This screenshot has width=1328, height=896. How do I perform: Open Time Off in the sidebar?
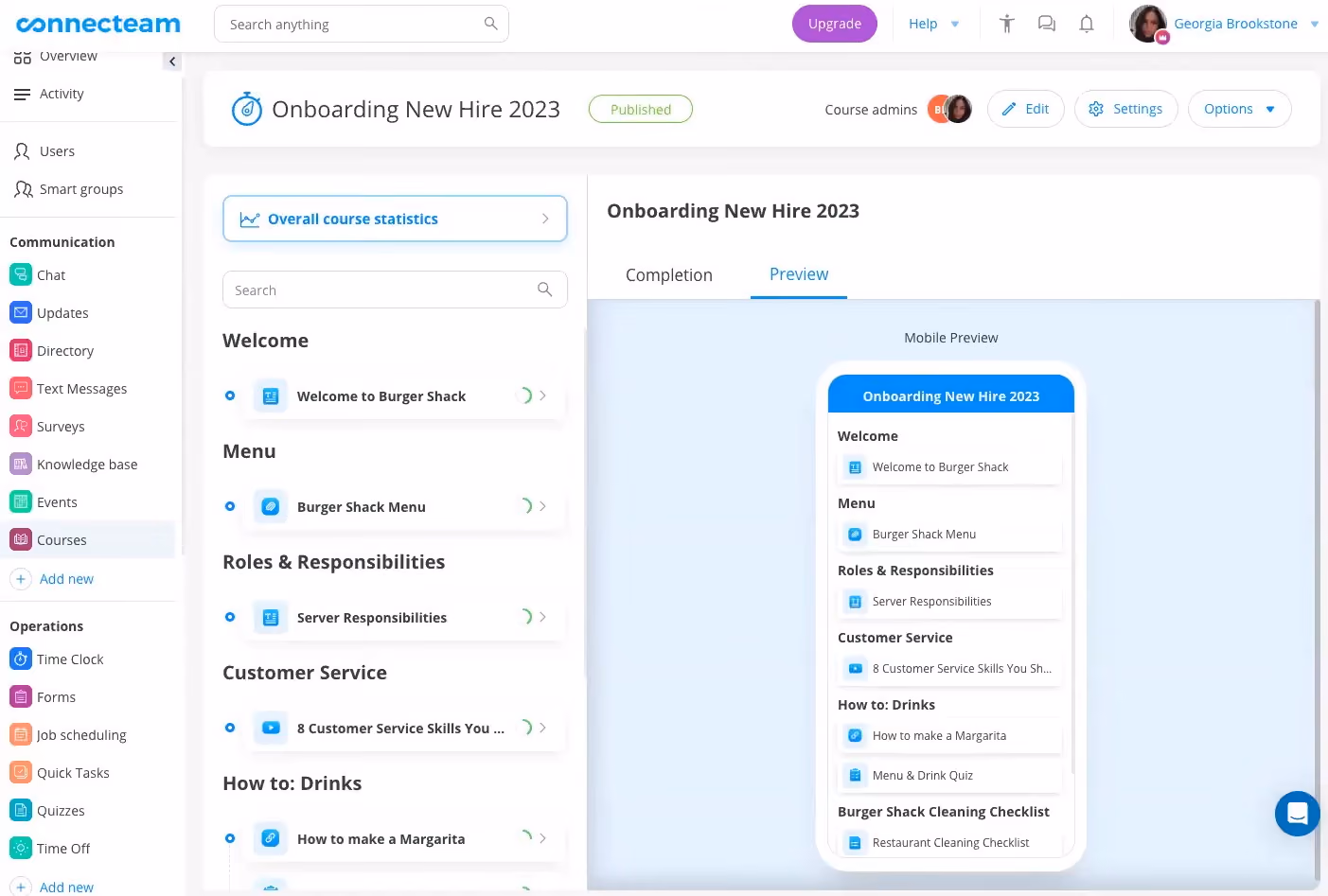pos(63,849)
